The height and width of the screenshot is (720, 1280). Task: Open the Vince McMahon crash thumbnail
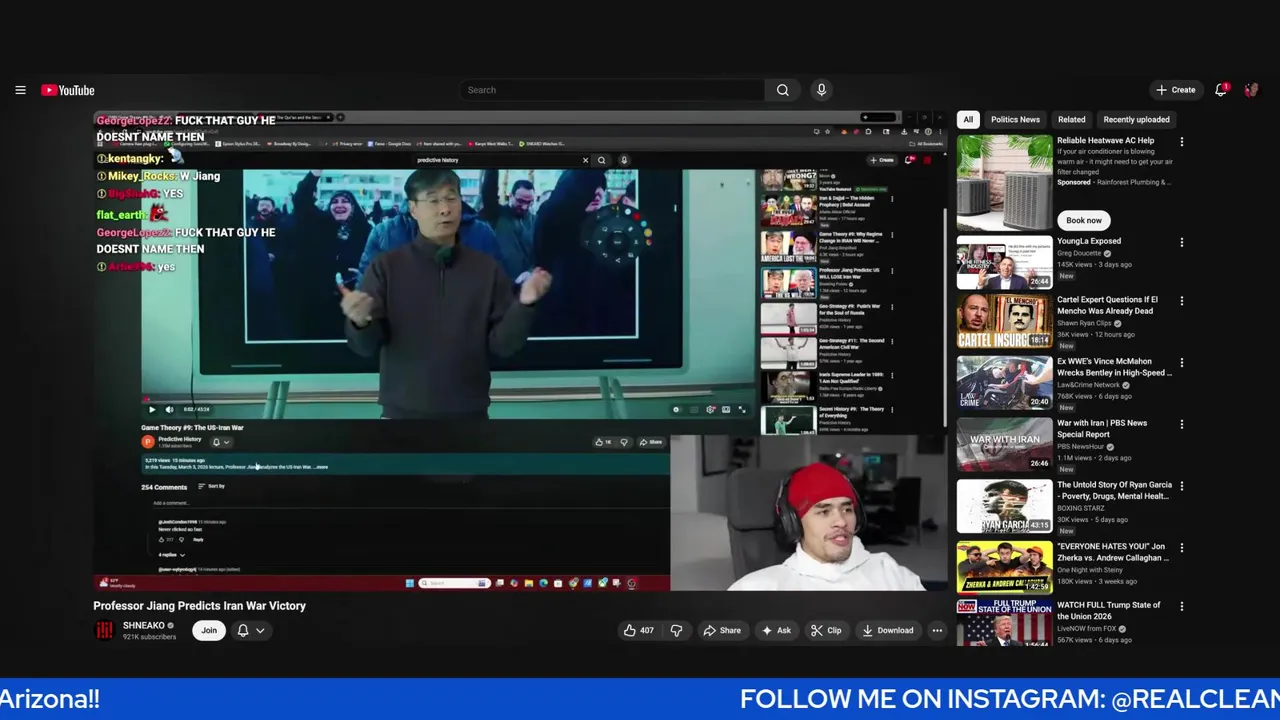pos(1004,384)
